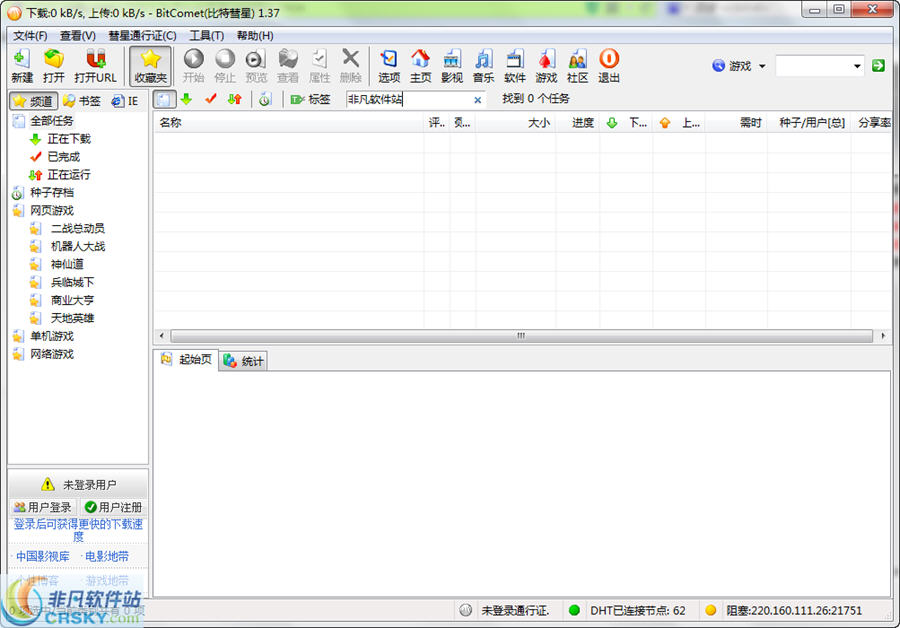Image resolution: width=900 pixels, height=628 pixels.
Task: Go to 主页 (Home) icon
Action: click(420, 66)
